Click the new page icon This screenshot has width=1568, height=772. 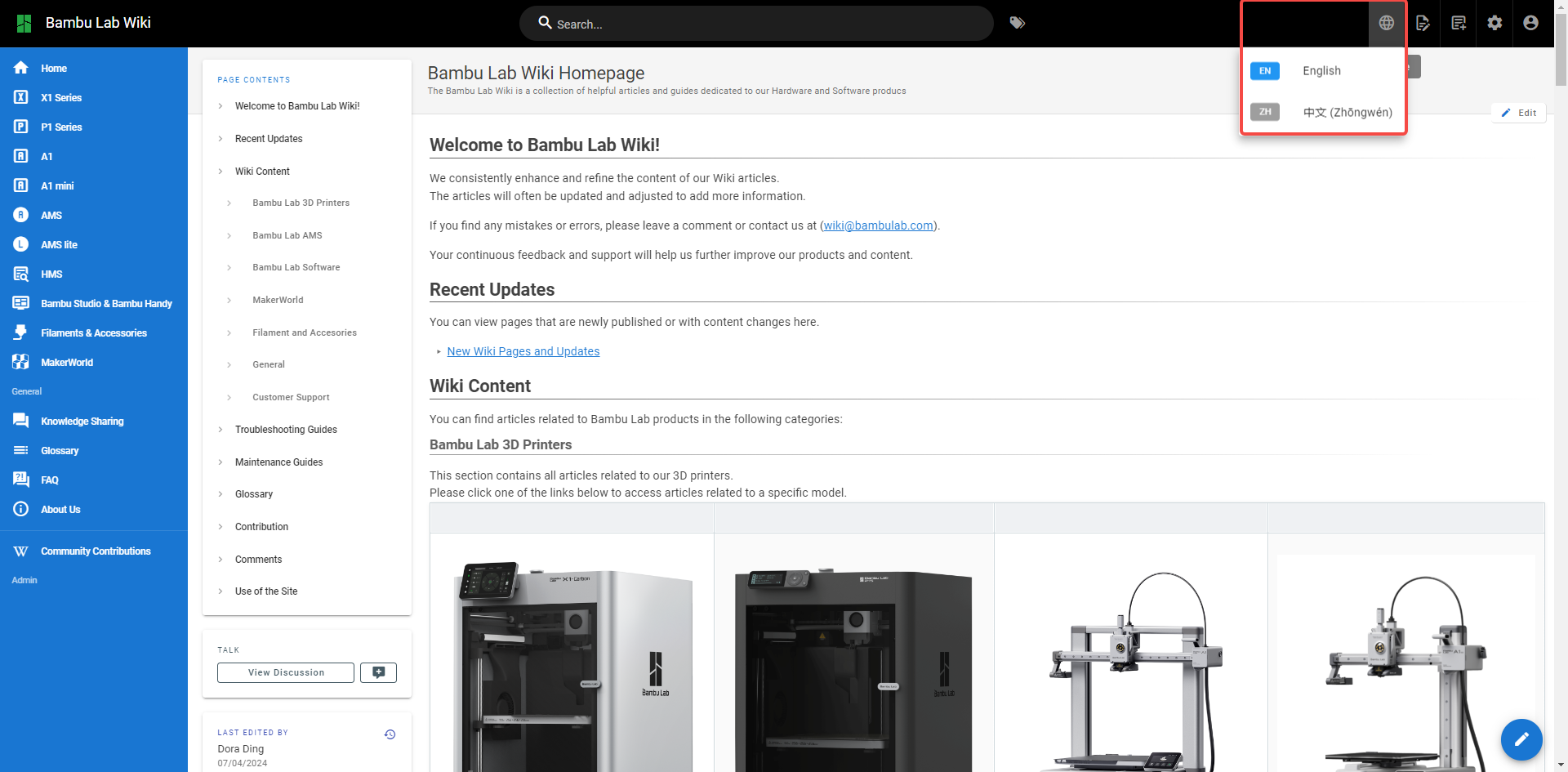tap(1459, 23)
